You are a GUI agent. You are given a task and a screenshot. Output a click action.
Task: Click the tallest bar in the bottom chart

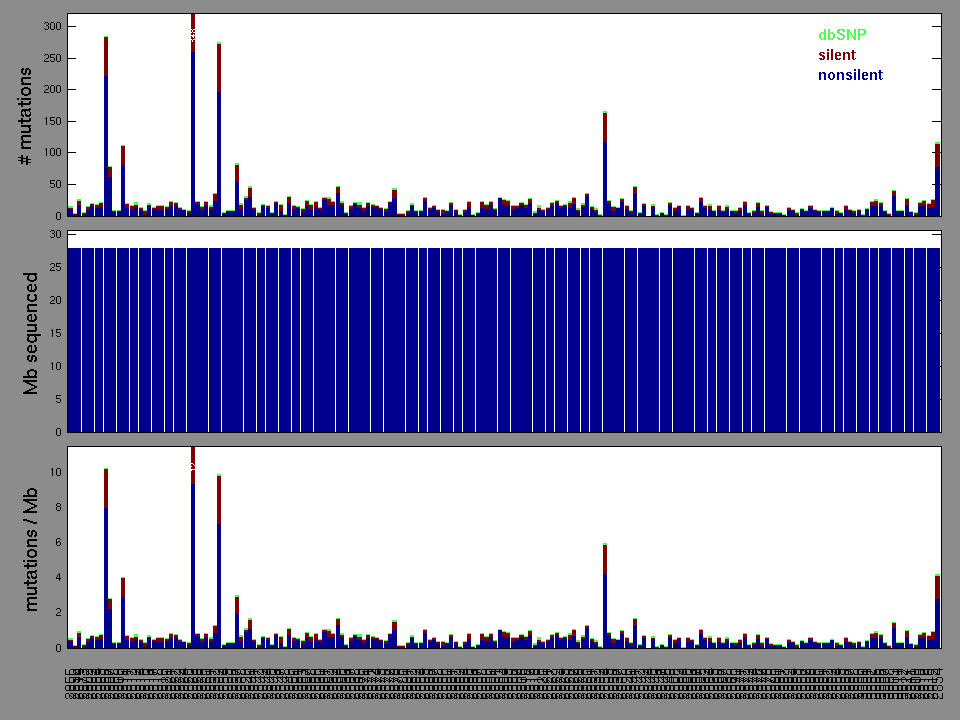[193, 550]
